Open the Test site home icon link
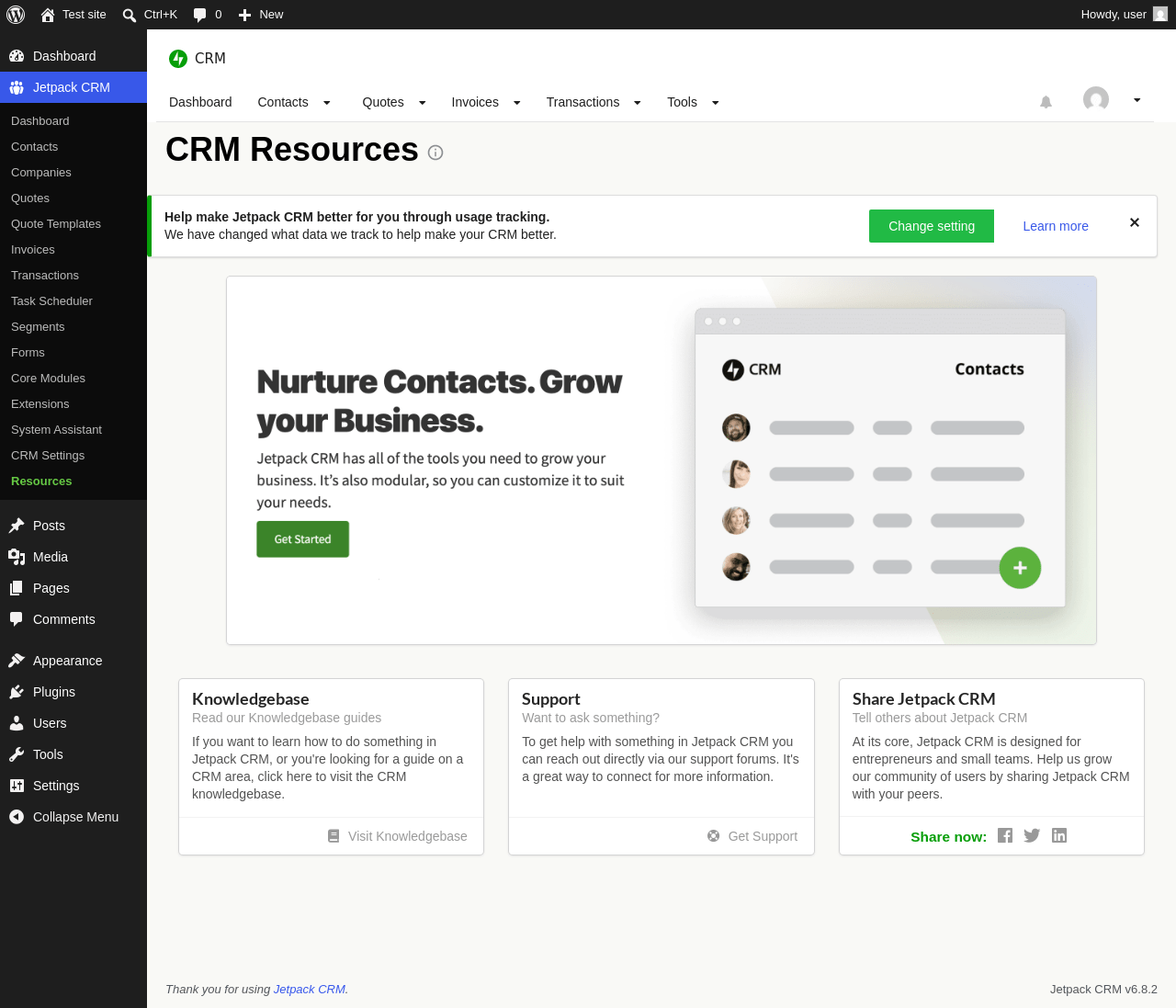The height and width of the screenshot is (1008, 1176). pyautogui.click(x=48, y=15)
